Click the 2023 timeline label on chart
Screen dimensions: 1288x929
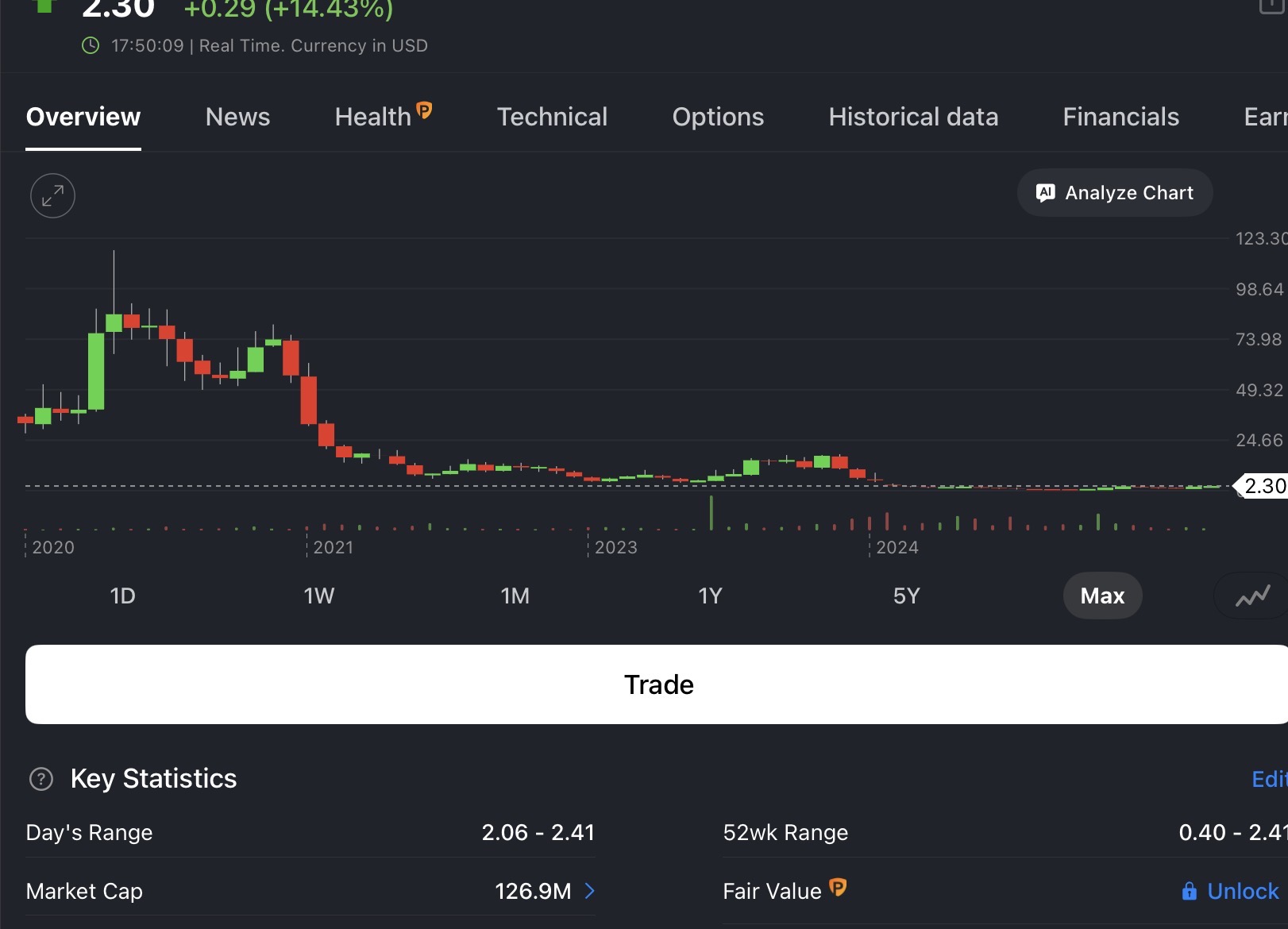(x=615, y=547)
